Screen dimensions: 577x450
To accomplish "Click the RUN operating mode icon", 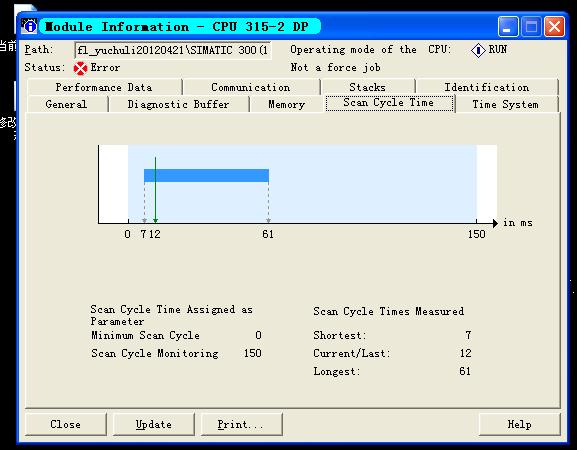I will click(478, 50).
